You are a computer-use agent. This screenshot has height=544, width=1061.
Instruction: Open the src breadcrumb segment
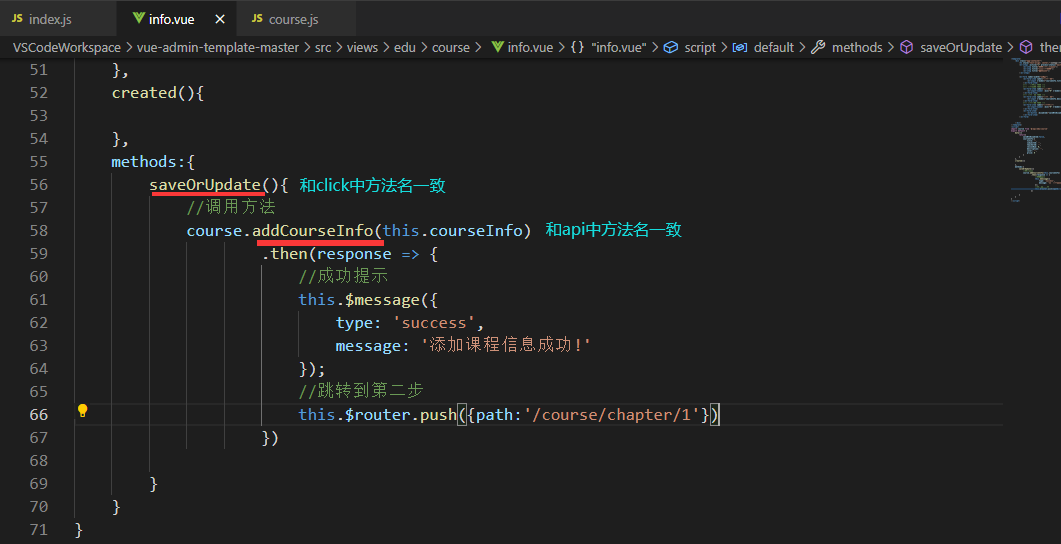click(323, 47)
